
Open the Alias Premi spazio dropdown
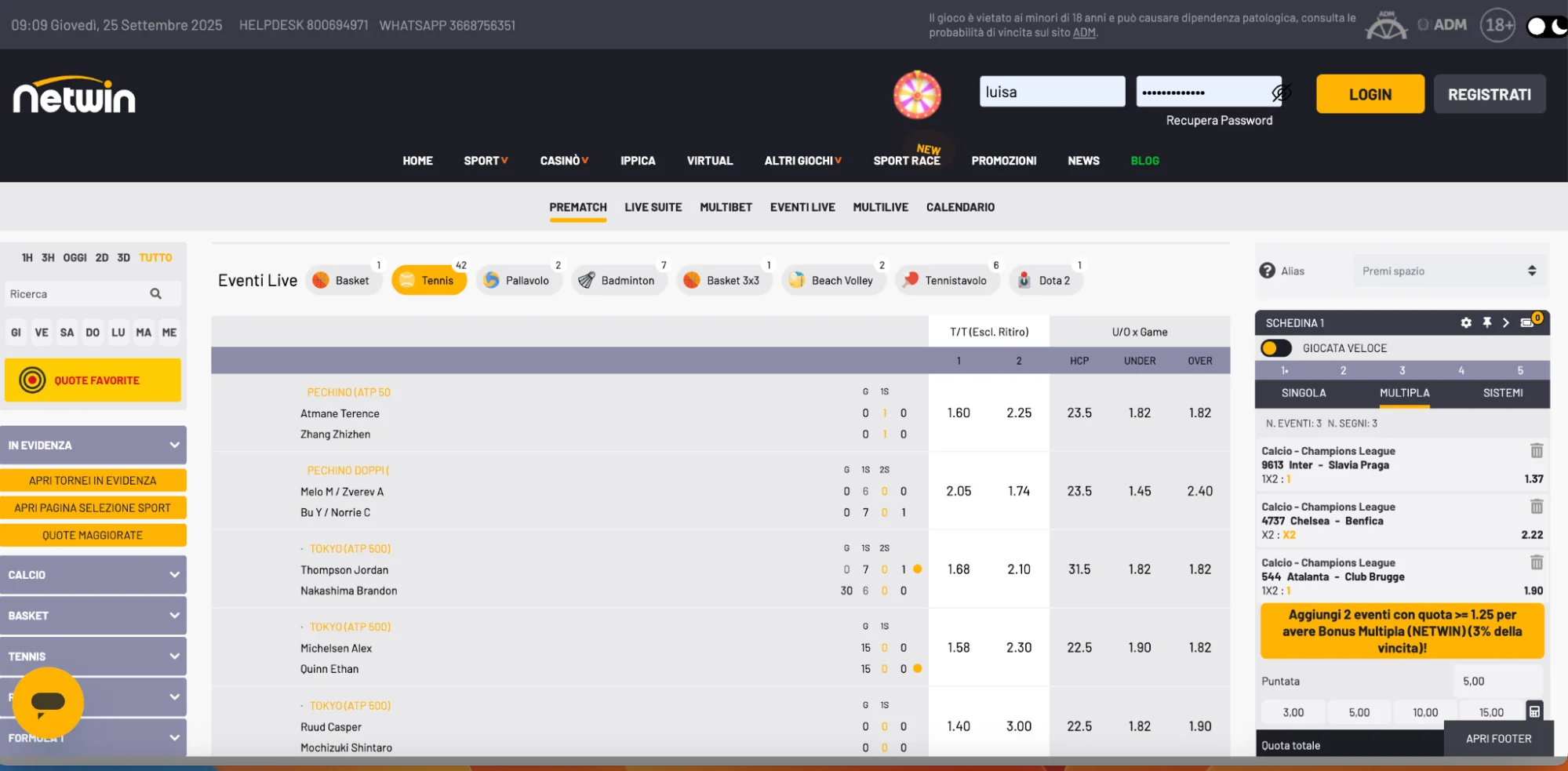[1449, 271]
